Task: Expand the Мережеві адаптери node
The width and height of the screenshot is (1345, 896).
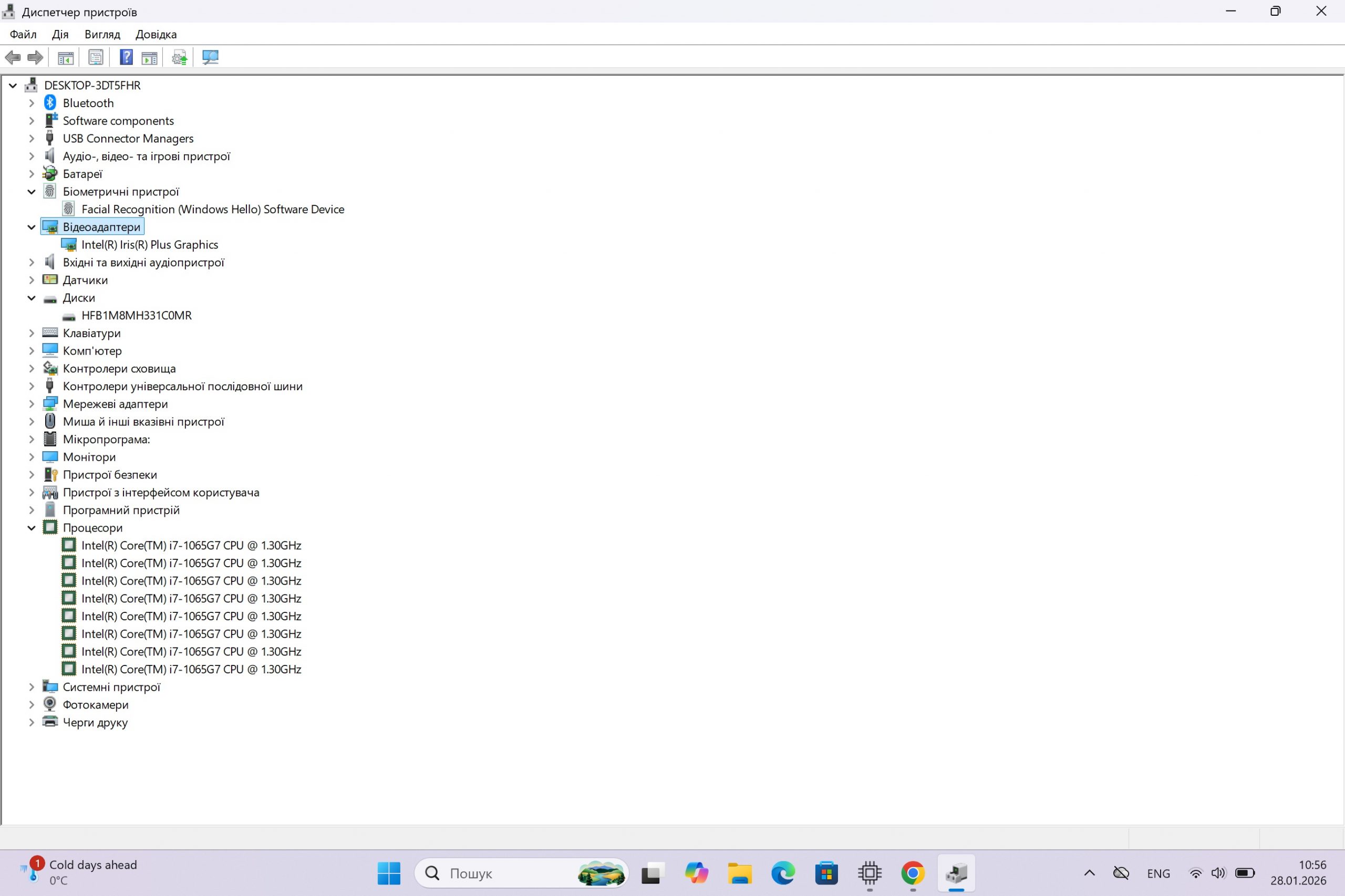Action: click(x=32, y=404)
